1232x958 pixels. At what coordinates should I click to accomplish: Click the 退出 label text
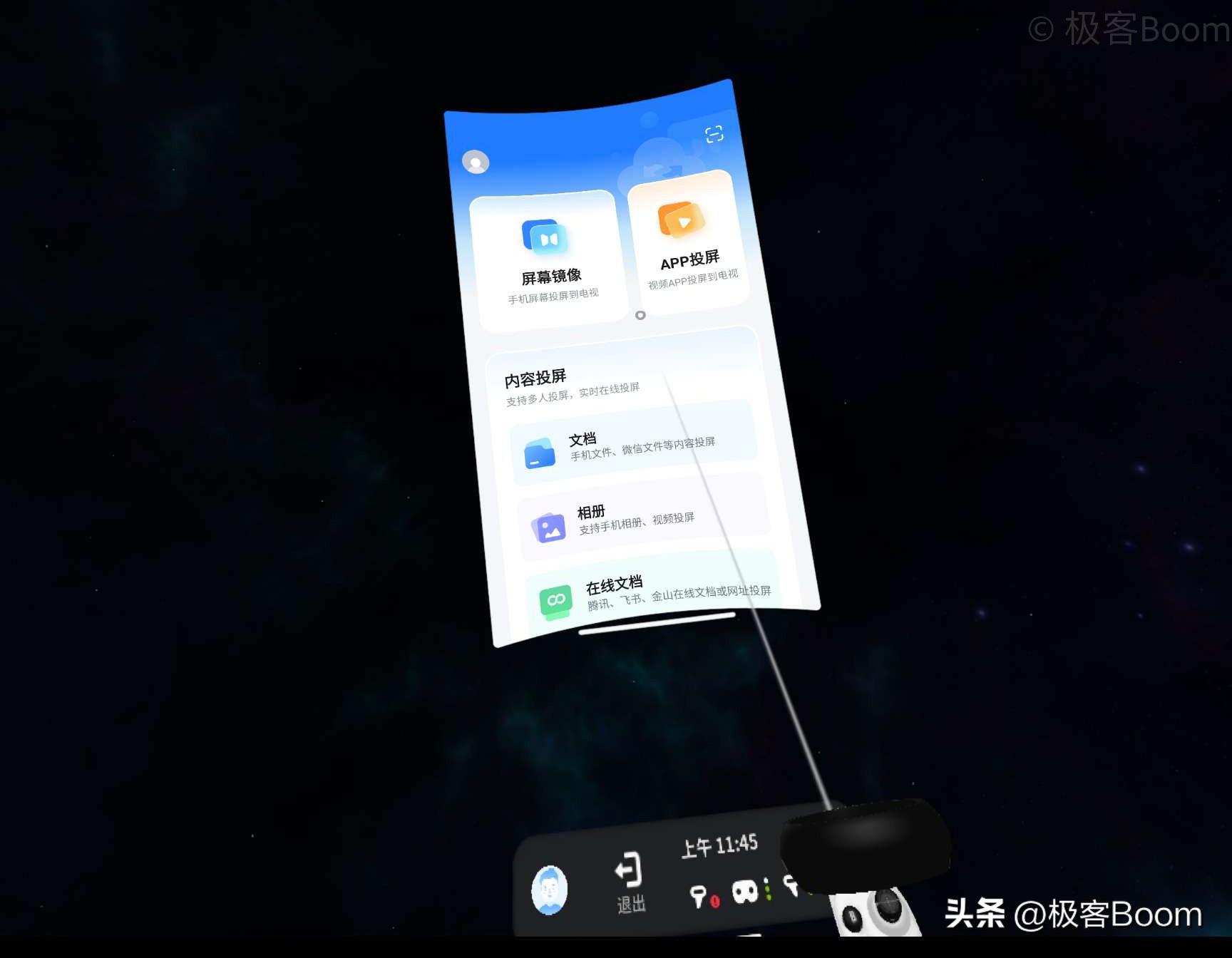pyautogui.click(x=631, y=905)
